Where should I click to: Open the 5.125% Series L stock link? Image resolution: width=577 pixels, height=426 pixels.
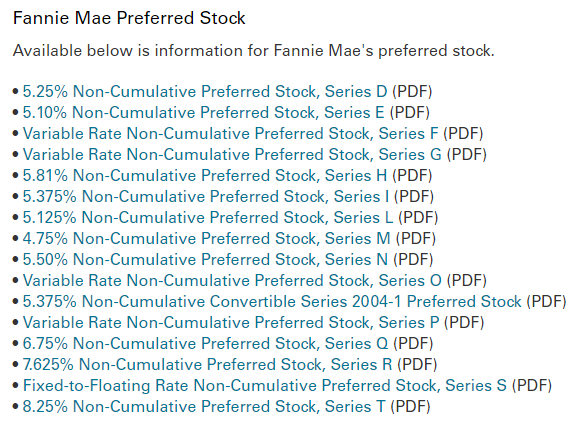tap(208, 217)
